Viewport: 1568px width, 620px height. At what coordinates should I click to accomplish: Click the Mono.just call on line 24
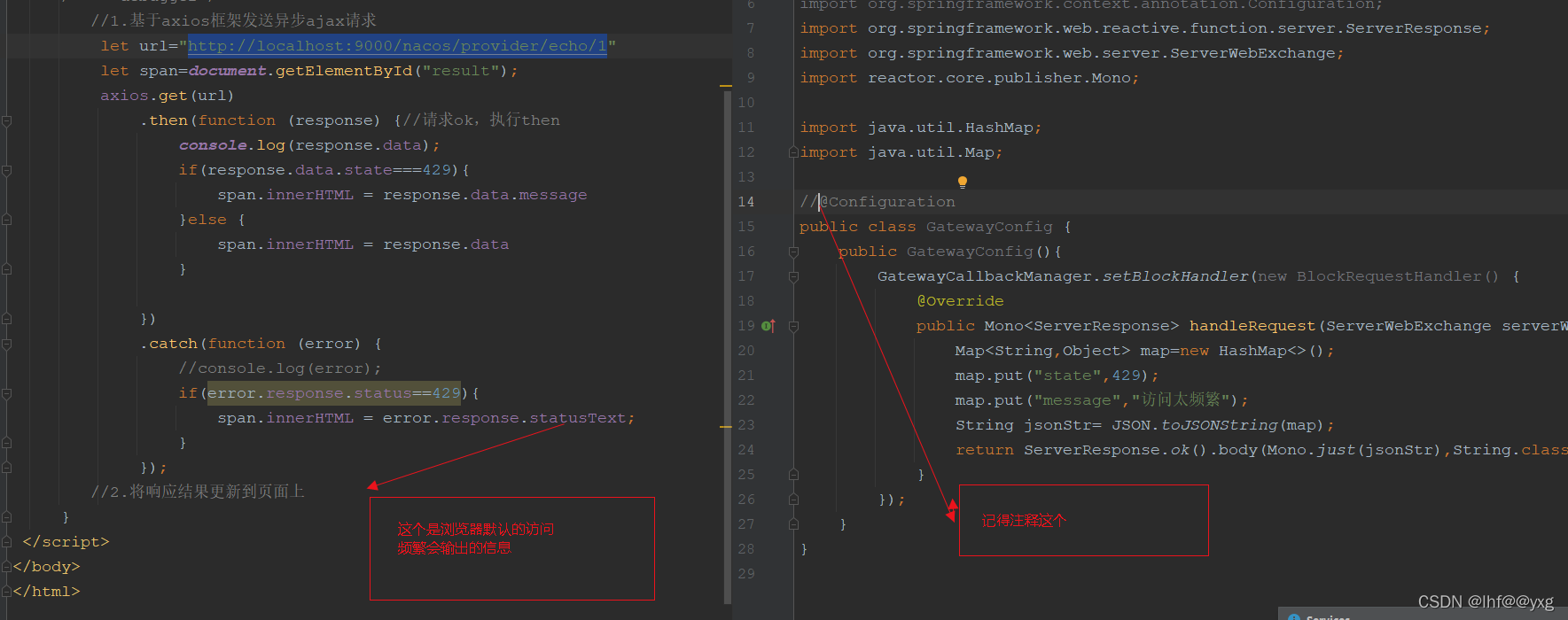coord(1311,450)
